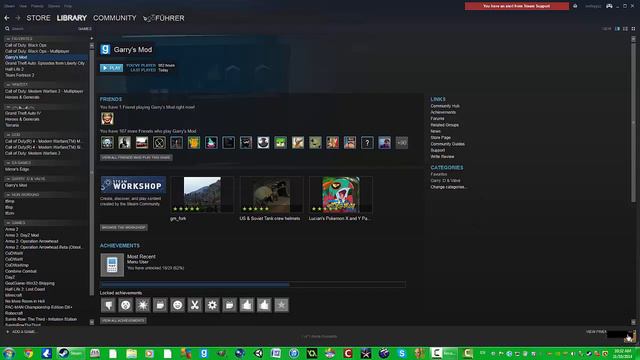Open the FÜHRER profile tab
The width and height of the screenshot is (640, 360).
tap(164, 18)
